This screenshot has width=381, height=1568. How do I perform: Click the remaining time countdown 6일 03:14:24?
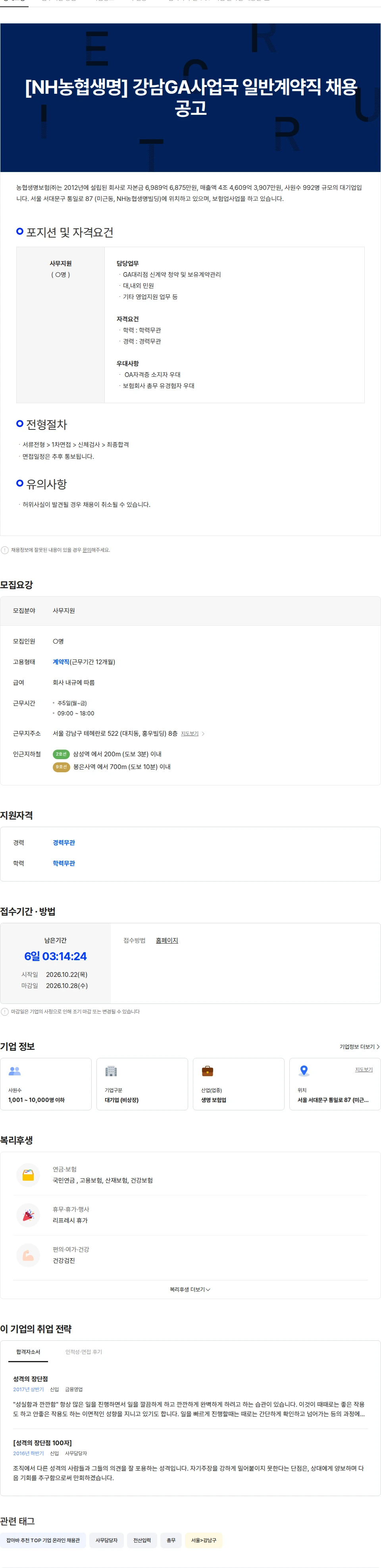click(x=55, y=956)
